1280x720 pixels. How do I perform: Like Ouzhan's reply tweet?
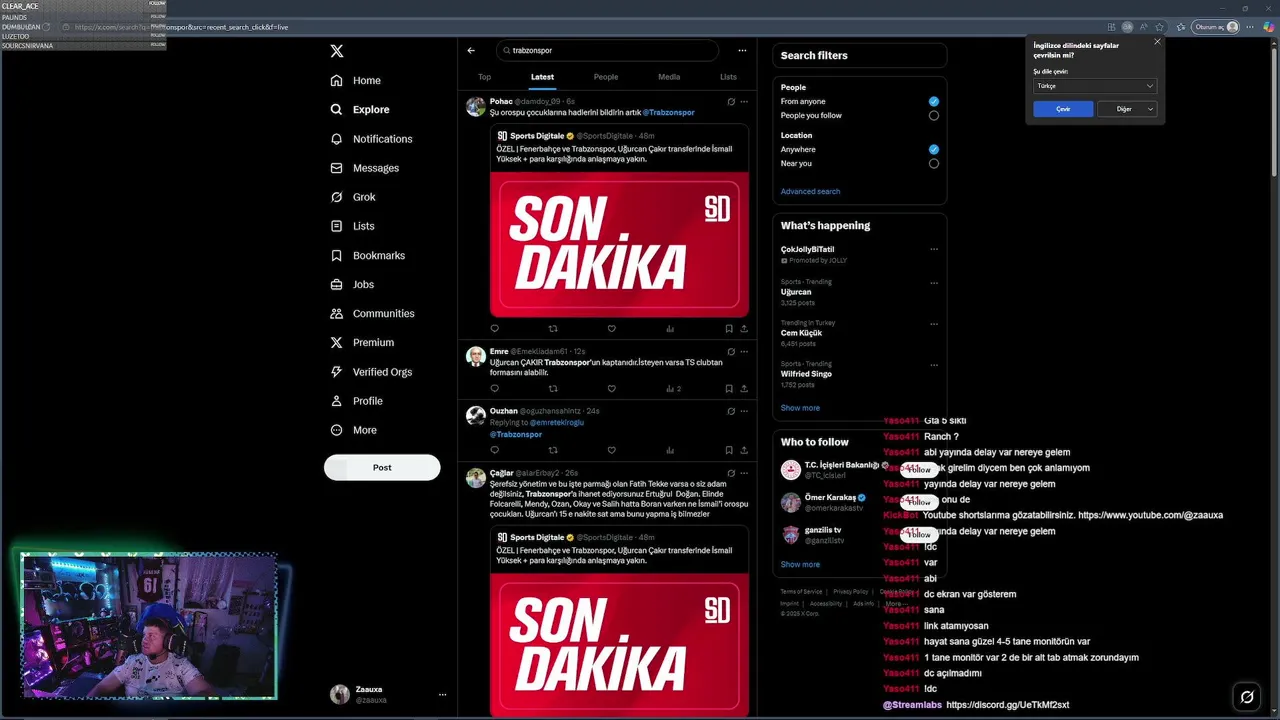coord(611,450)
